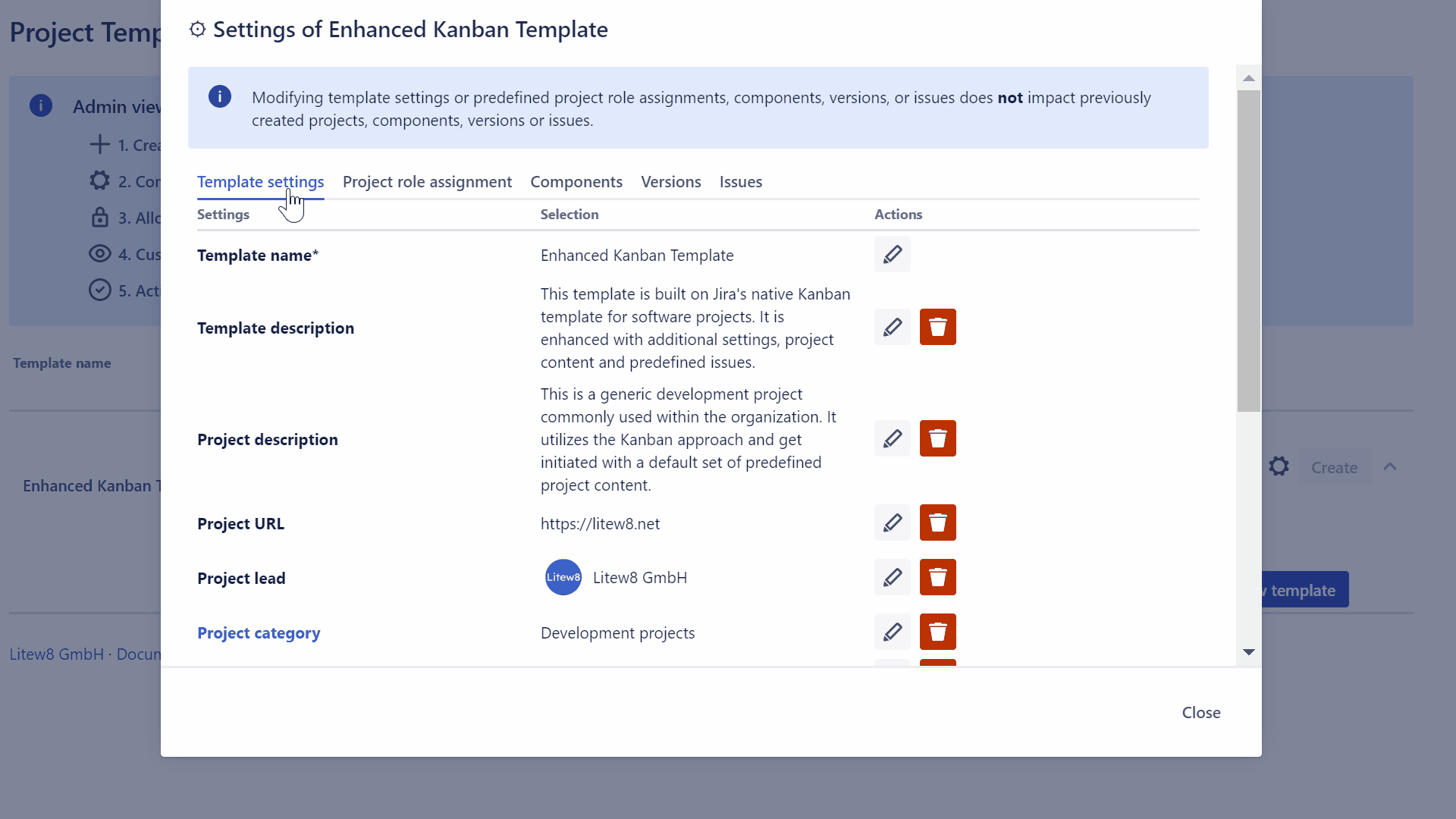This screenshot has width=1456, height=819.
Task: Open the Project category link
Action: pos(258,632)
